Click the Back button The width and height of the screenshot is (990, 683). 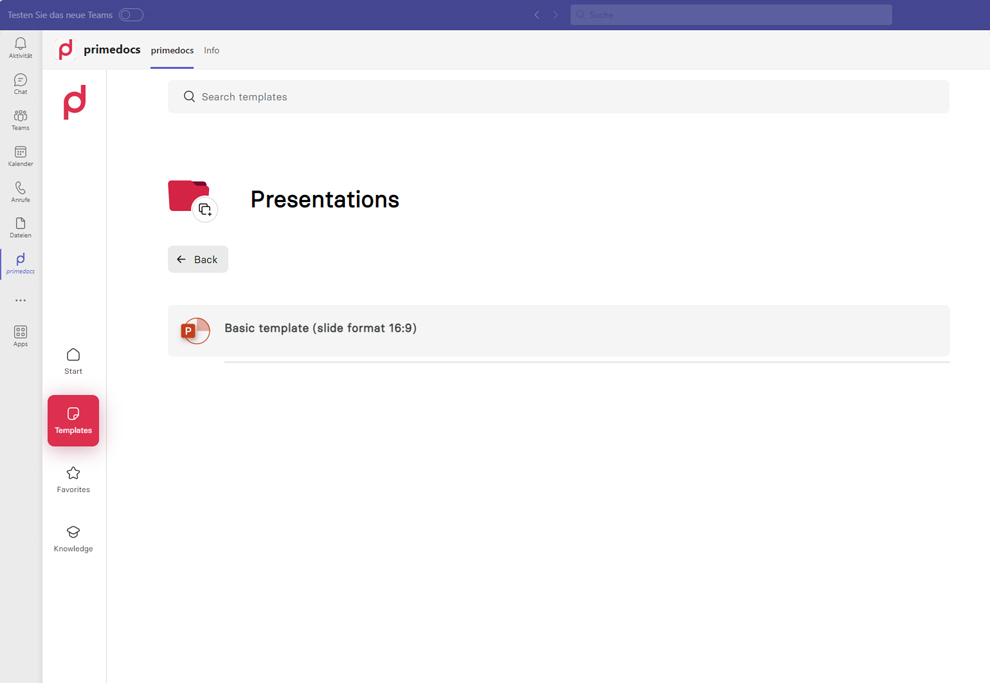198,259
